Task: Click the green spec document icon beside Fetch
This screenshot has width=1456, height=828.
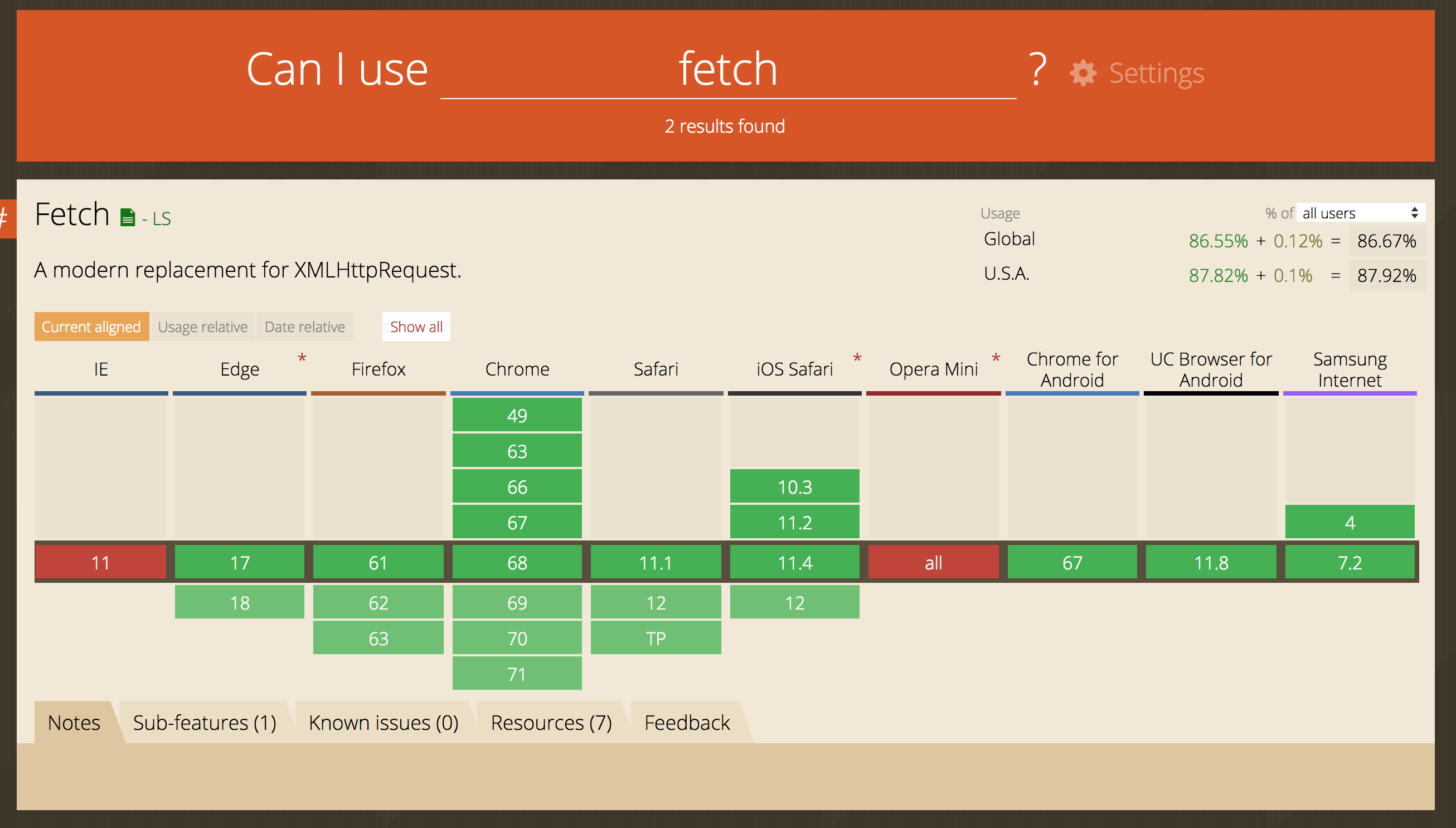Action: tap(128, 217)
